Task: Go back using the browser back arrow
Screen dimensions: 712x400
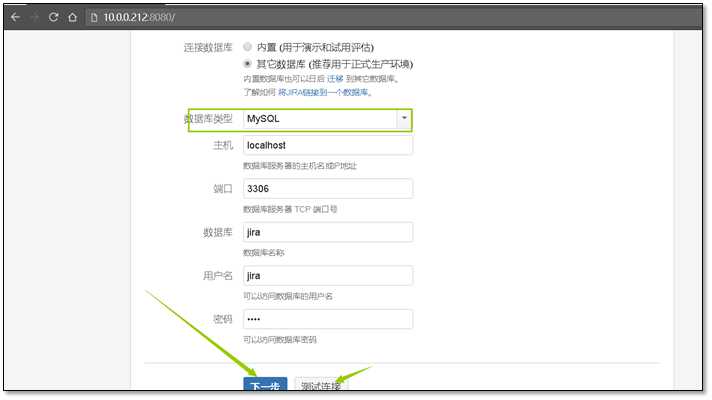Action: 15,17
